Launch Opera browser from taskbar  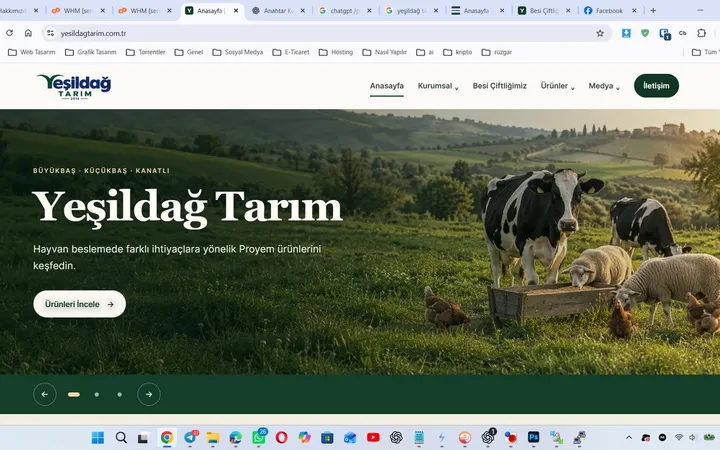click(281, 437)
